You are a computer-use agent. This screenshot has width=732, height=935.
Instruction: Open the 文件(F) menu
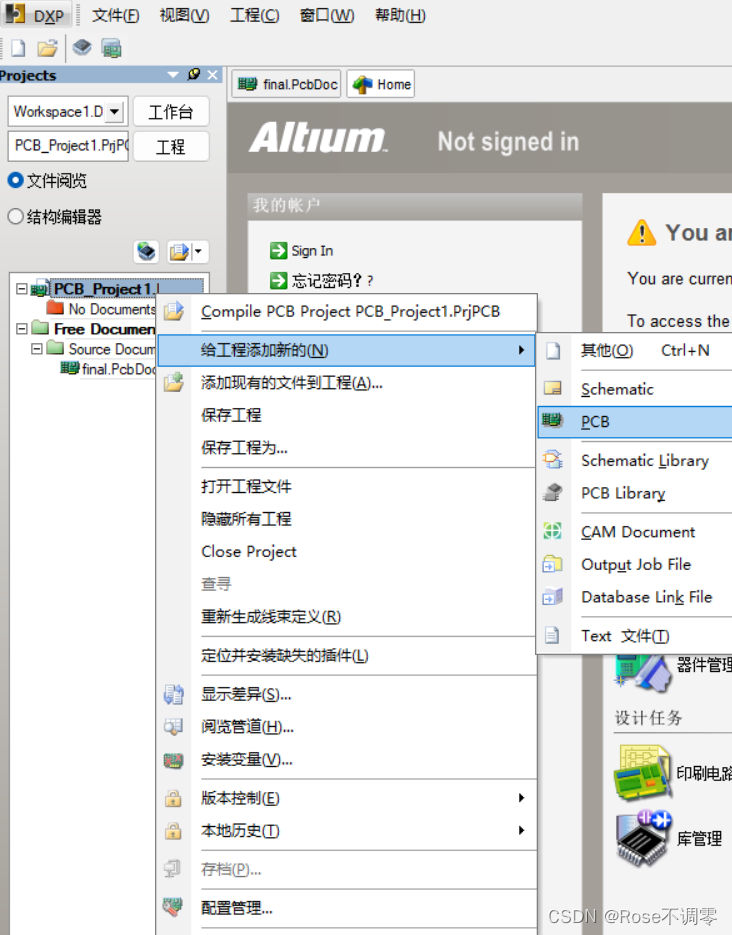click(x=115, y=15)
